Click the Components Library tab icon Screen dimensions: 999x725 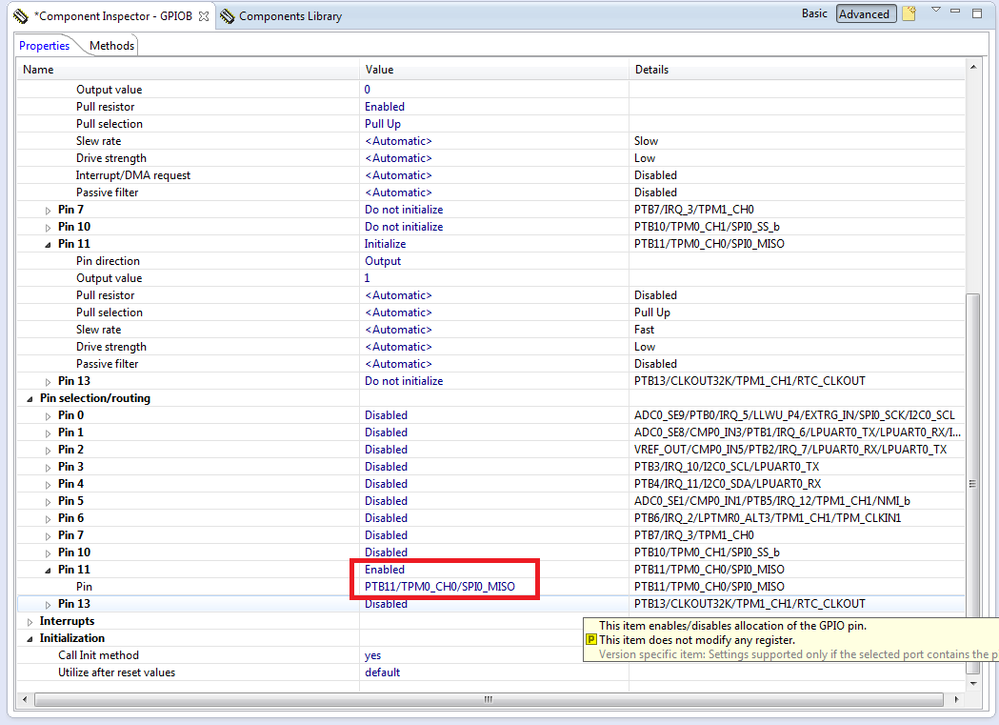[x=227, y=16]
